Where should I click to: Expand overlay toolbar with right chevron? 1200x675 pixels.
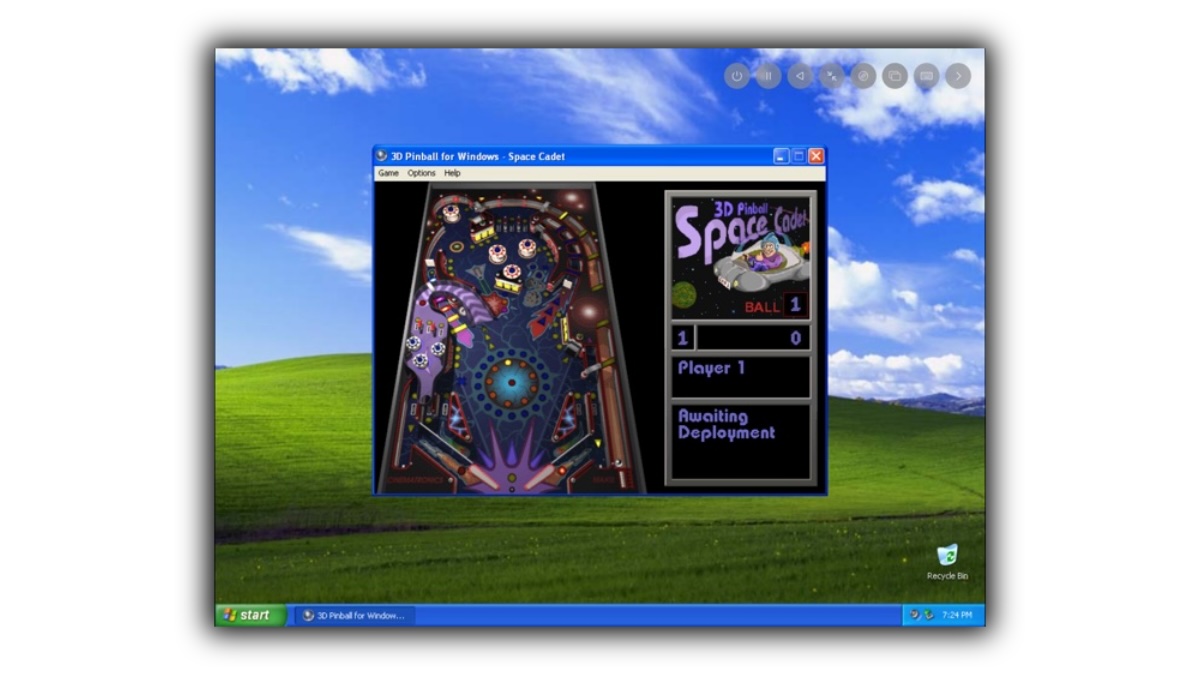coord(958,76)
